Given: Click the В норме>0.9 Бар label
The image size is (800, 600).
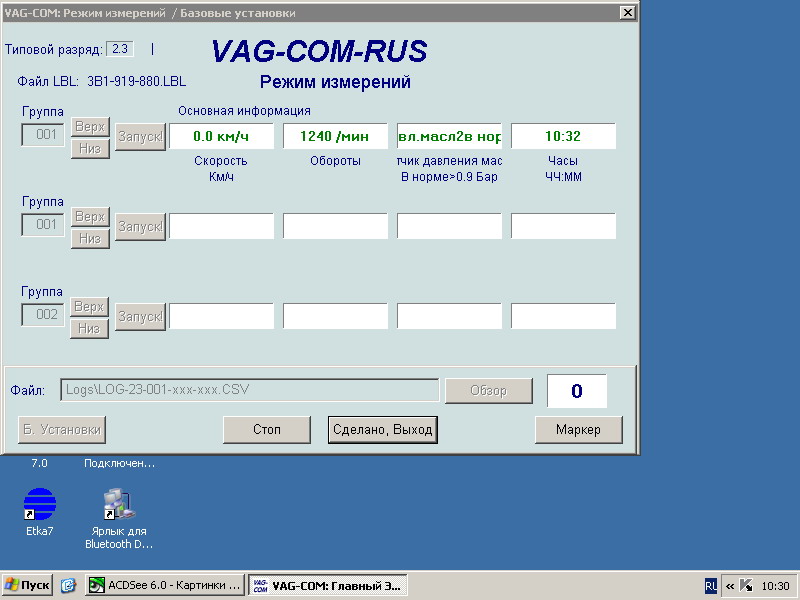Looking at the screenshot, I should click(x=449, y=177).
